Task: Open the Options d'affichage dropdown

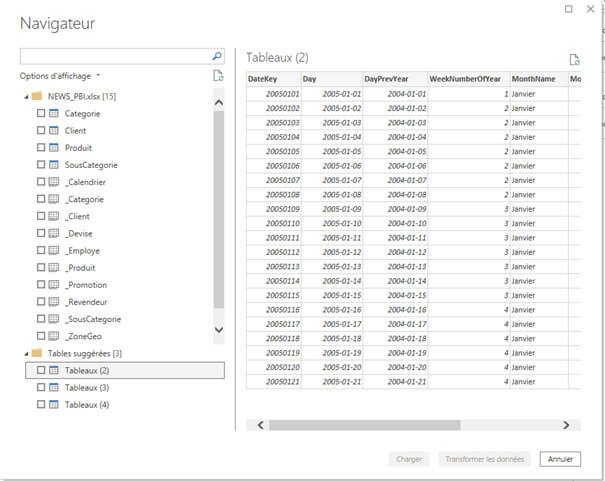Action: [60, 76]
